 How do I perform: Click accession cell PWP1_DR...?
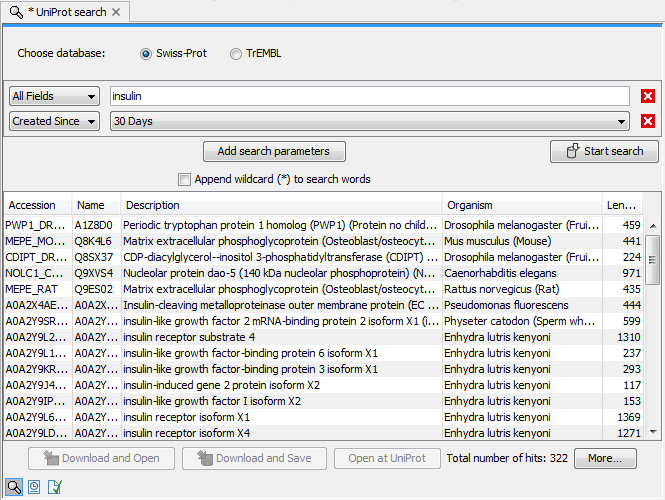click(36, 225)
